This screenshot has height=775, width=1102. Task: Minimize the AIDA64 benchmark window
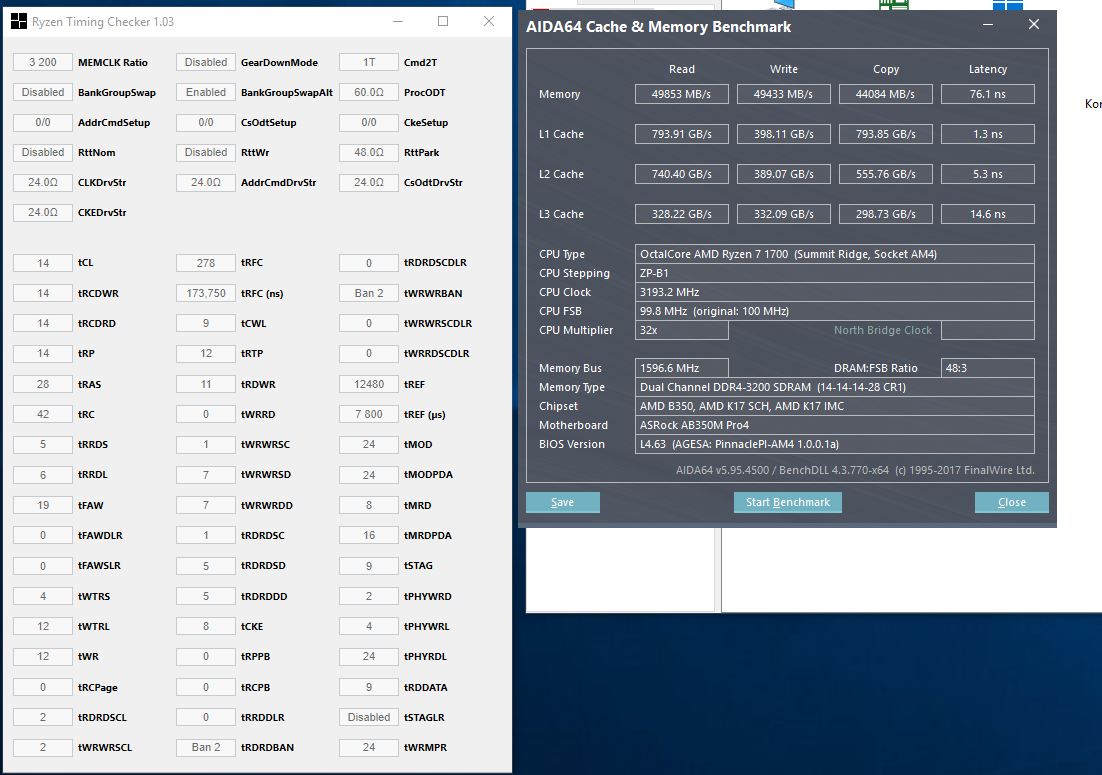987,25
